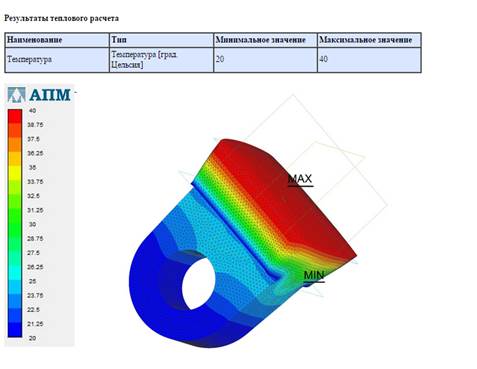Click the АПМ logo above the legend
The width and height of the screenshot is (477, 369).
tap(39, 95)
